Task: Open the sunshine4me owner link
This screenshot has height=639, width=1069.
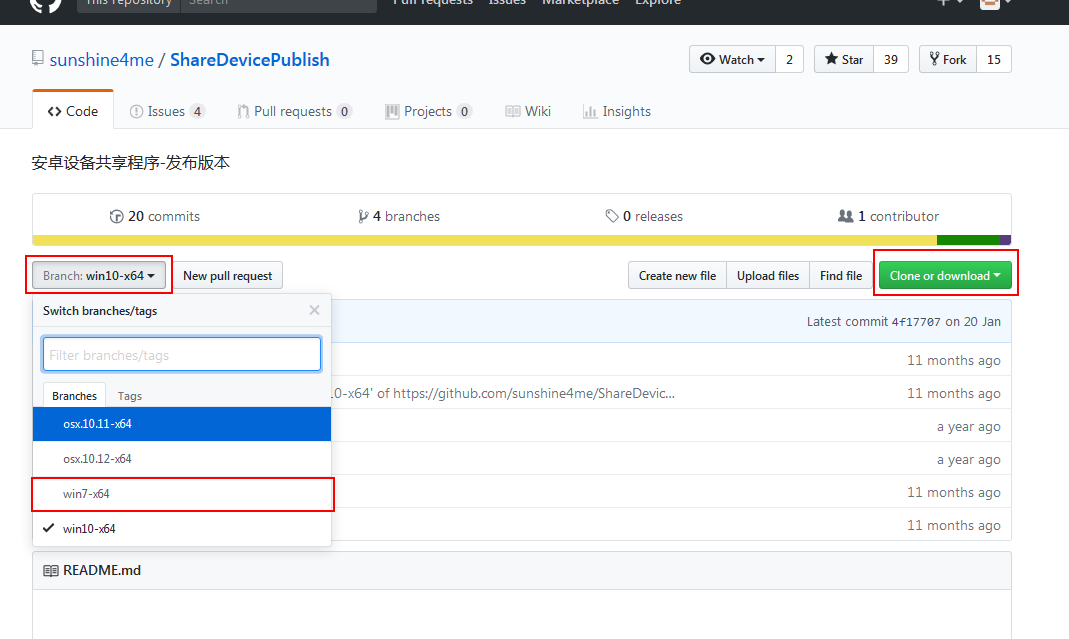Action: click(102, 60)
